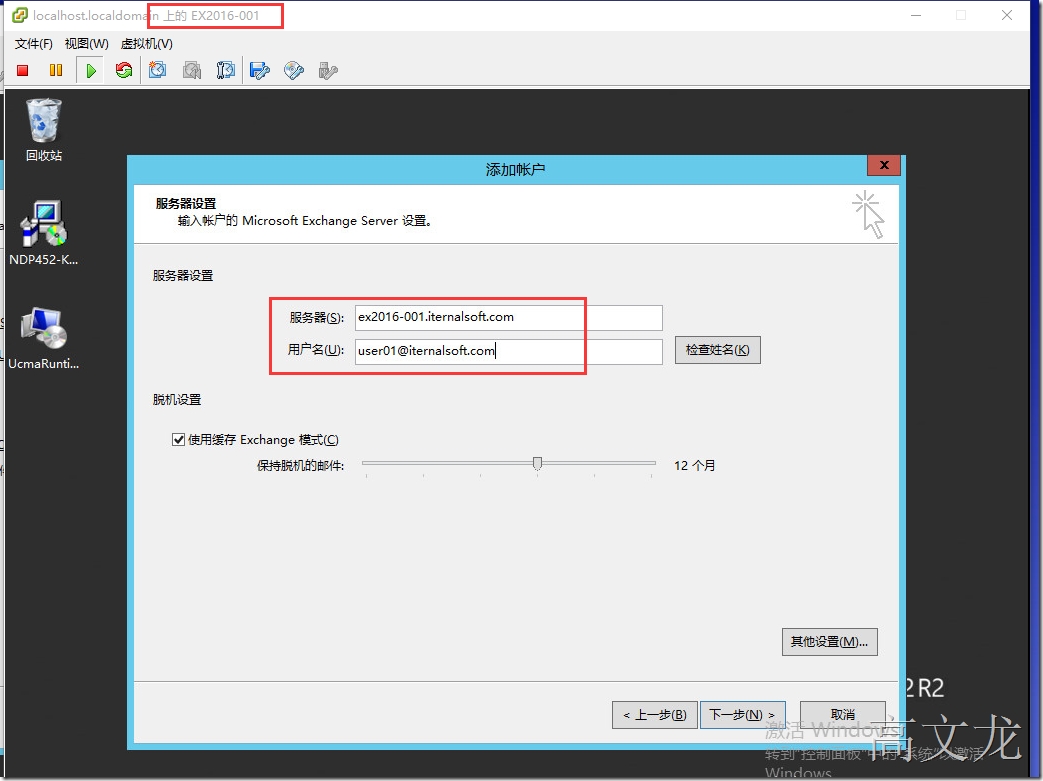
Task: Click the 服务器(S) server input field
Action: 509,317
